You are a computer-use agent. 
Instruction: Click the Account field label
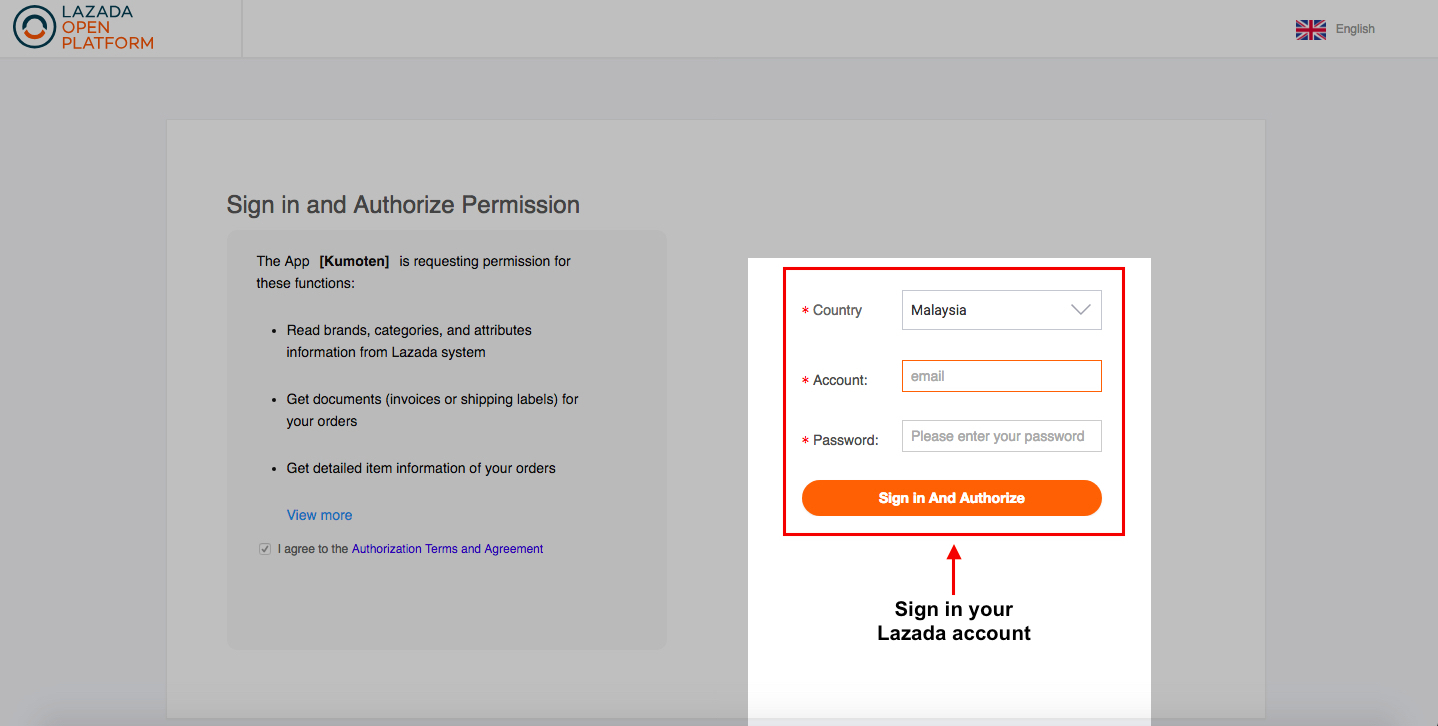pos(840,380)
